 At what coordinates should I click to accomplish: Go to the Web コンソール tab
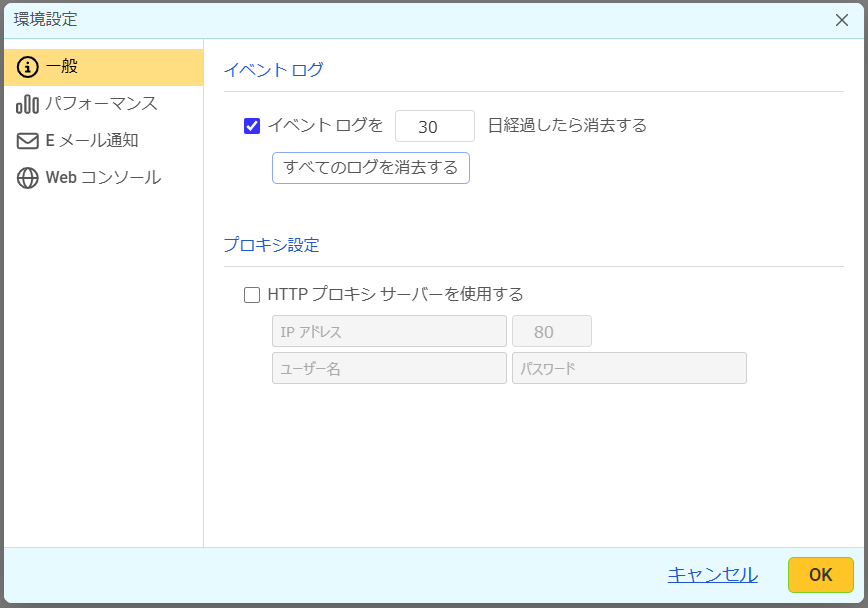[x=104, y=178]
